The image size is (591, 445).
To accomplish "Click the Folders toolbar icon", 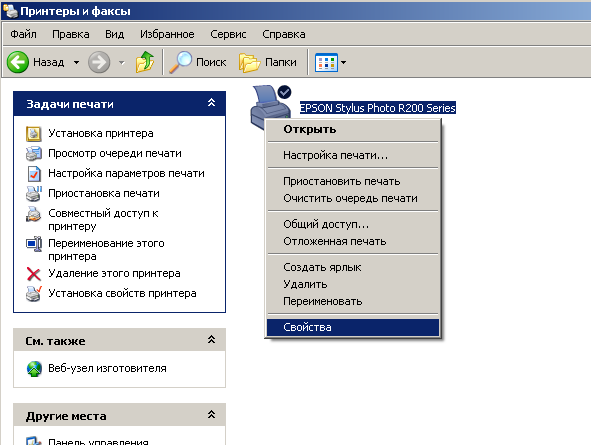I will click(x=249, y=62).
